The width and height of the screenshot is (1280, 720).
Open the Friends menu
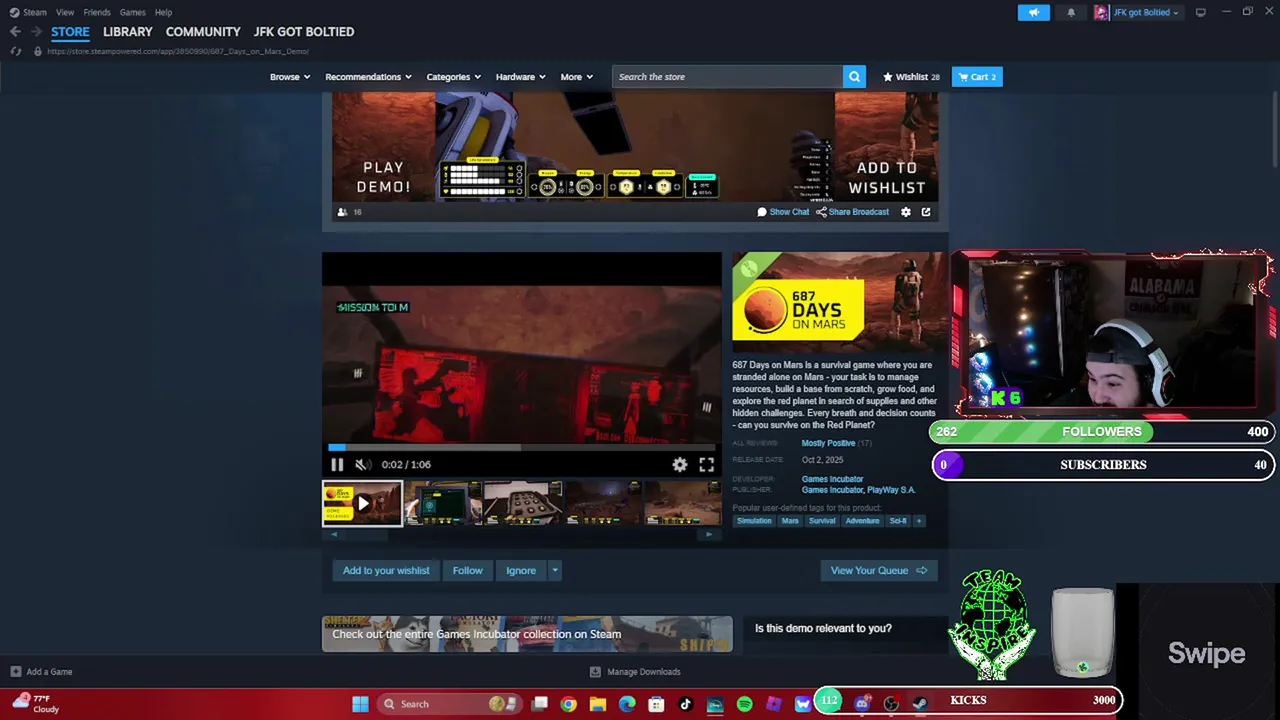pyautogui.click(x=97, y=12)
